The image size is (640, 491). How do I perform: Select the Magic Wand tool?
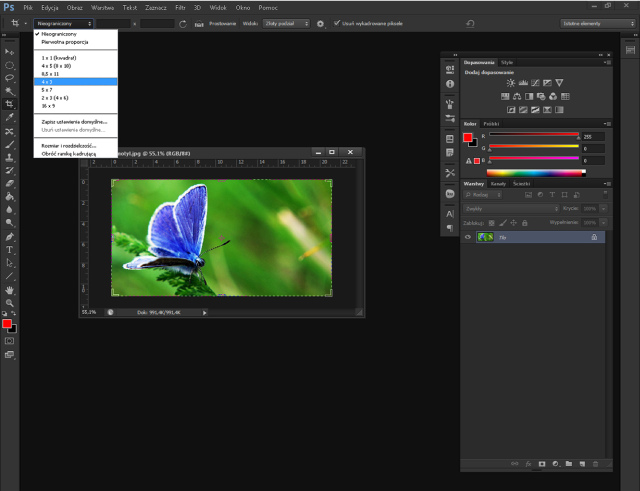[9, 91]
